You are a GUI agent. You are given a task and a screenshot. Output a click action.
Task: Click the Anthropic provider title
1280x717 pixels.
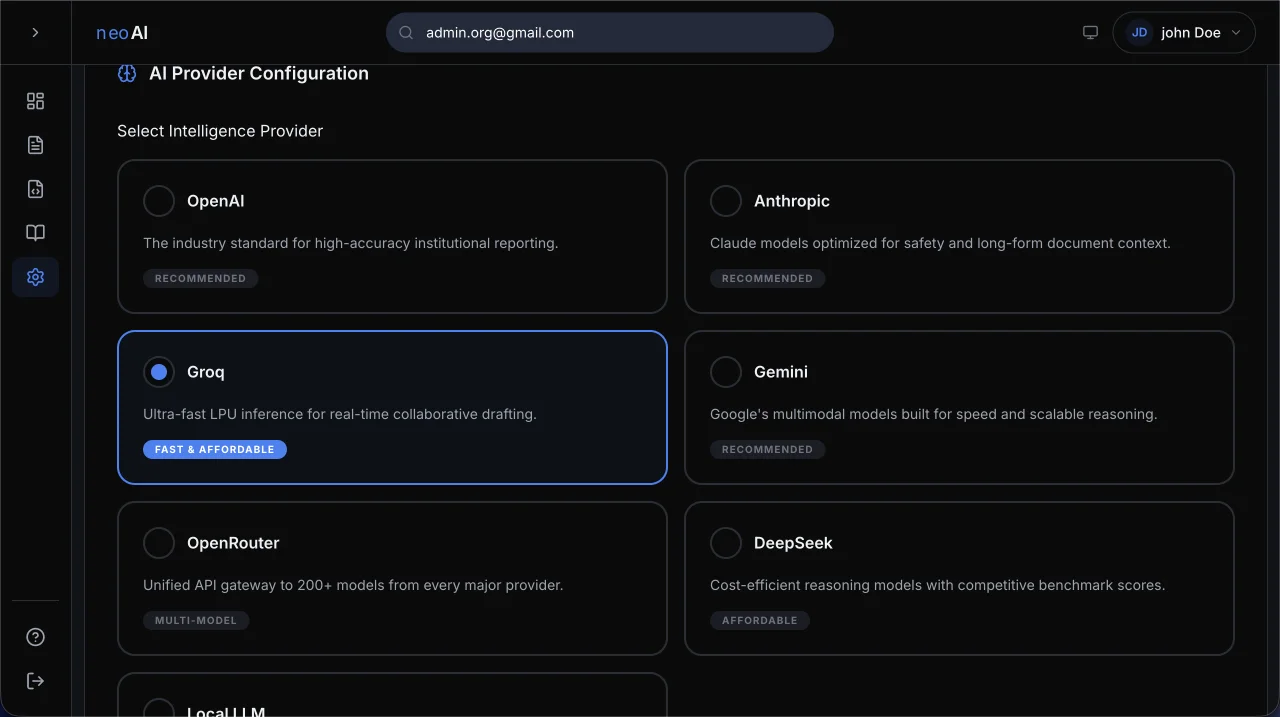792,201
